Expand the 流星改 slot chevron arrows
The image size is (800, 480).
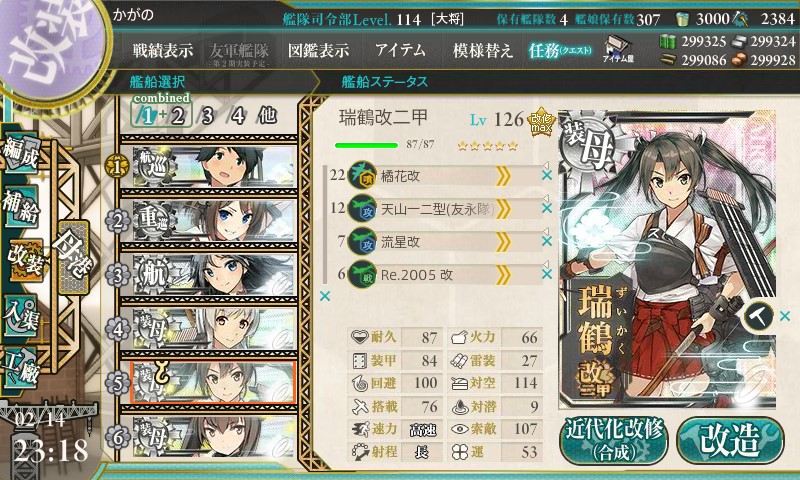pos(503,242)
